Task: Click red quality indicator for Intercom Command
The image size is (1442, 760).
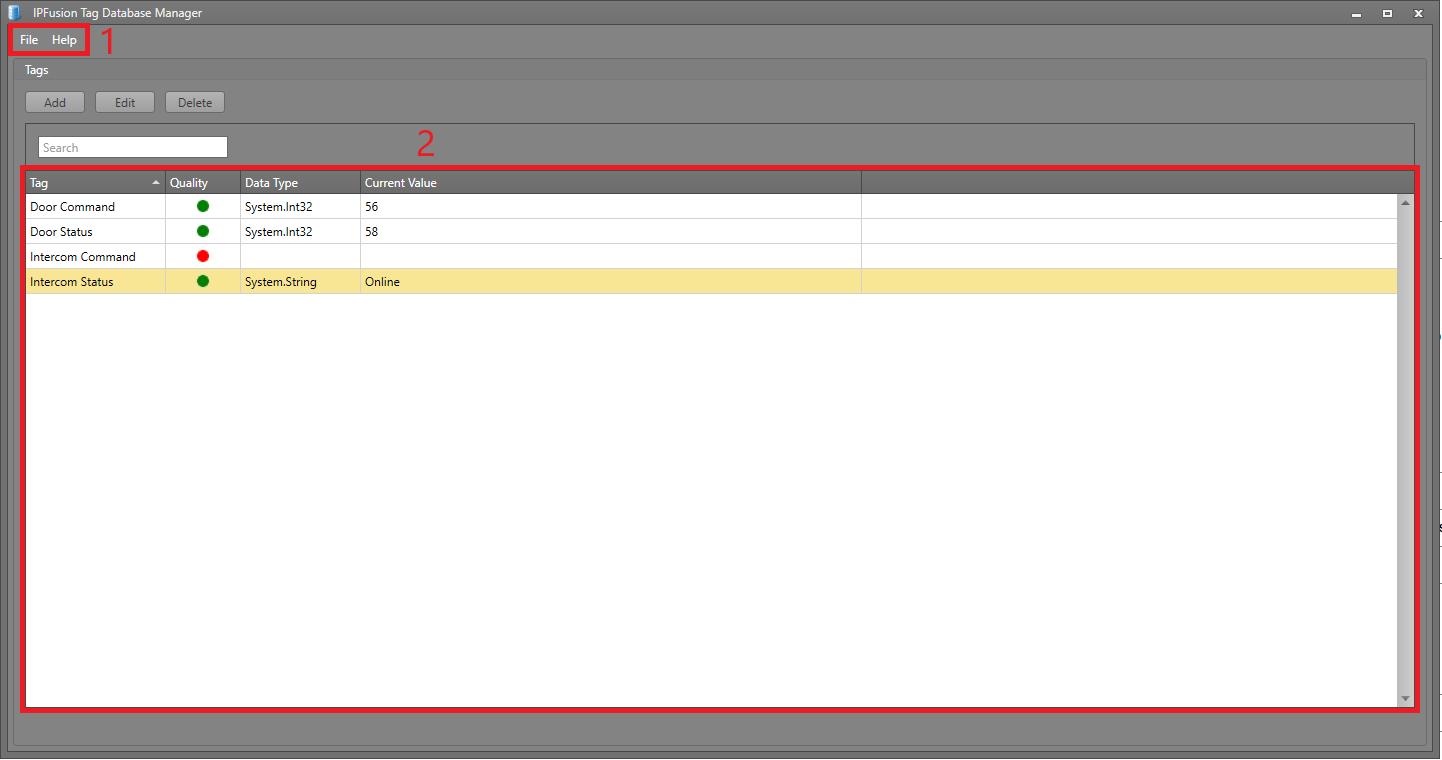Action: (203, 256)
